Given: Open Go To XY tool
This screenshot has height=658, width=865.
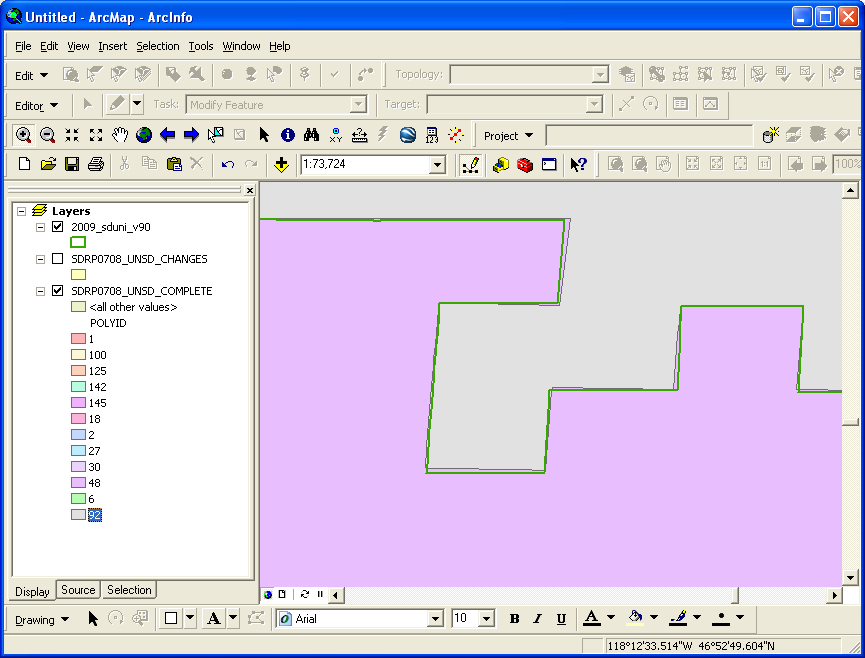Looking at the screenshot, I should click(335, 135).
